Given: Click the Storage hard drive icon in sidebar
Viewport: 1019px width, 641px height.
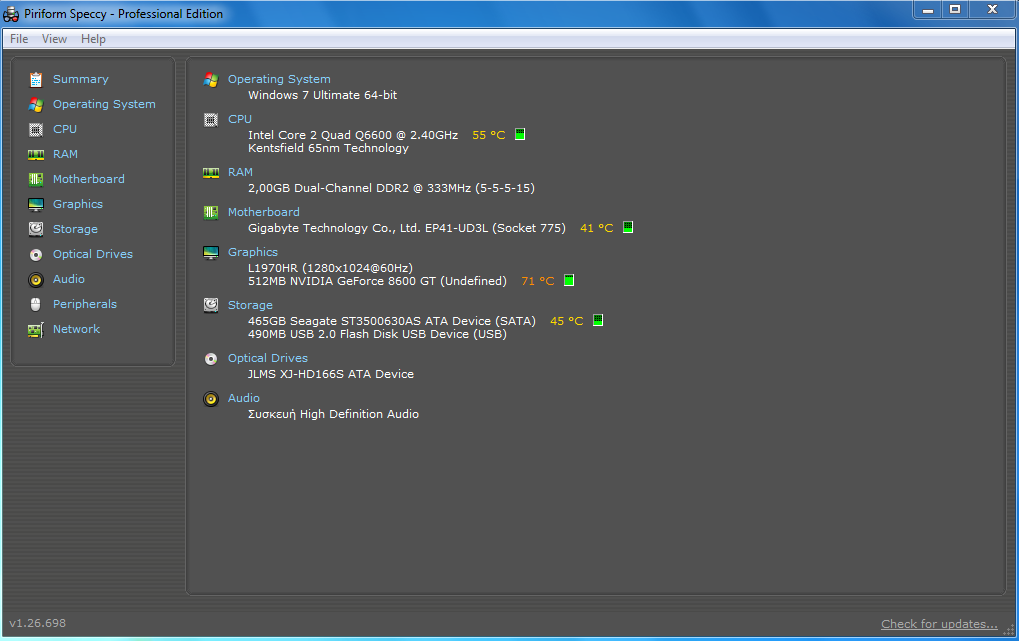Looking at the screenshot, I should pos(36,229).
